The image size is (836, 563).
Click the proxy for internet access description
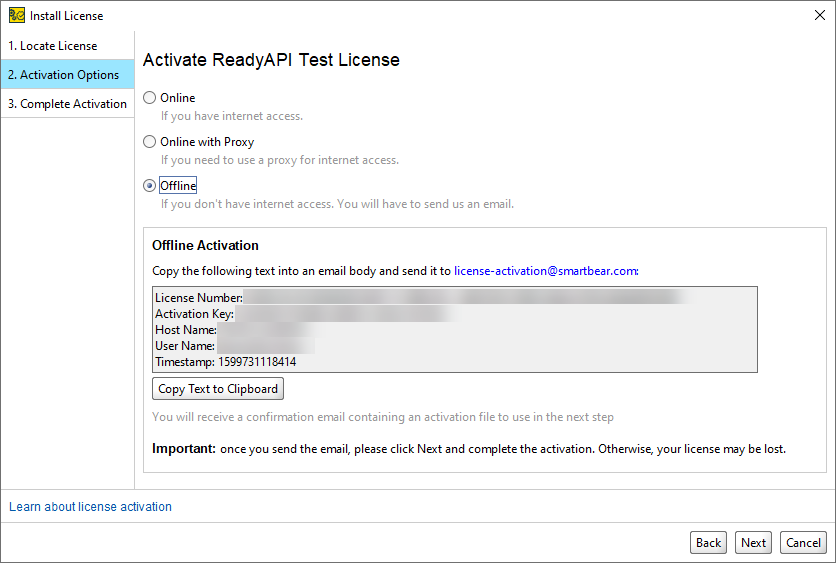pyautogui.click(x=280, y=160)
